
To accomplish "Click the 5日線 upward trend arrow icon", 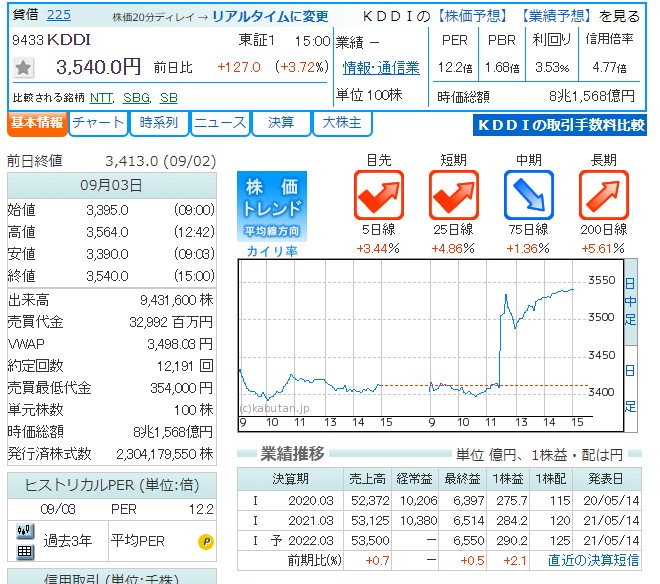I will point(378,195).
